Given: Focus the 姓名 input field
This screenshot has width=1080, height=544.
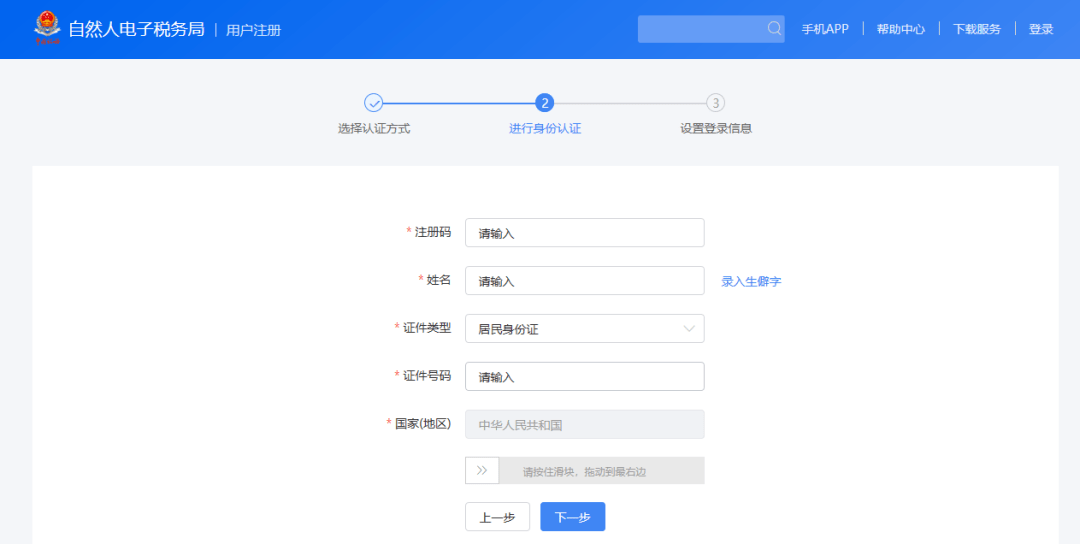Looking at the screenshot, I should pos(585,280).
